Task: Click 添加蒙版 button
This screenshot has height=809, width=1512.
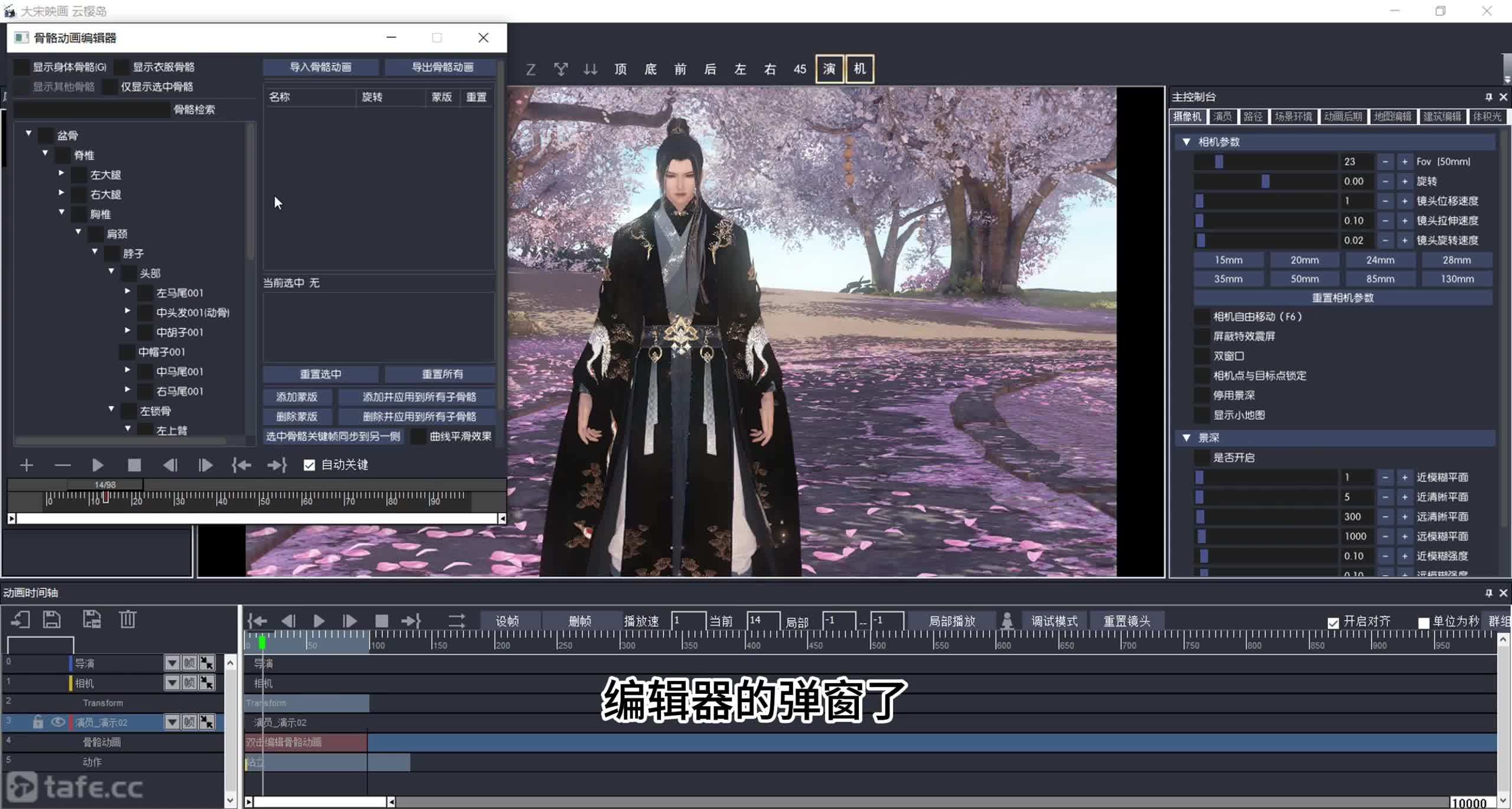Action: pos(297,397)
